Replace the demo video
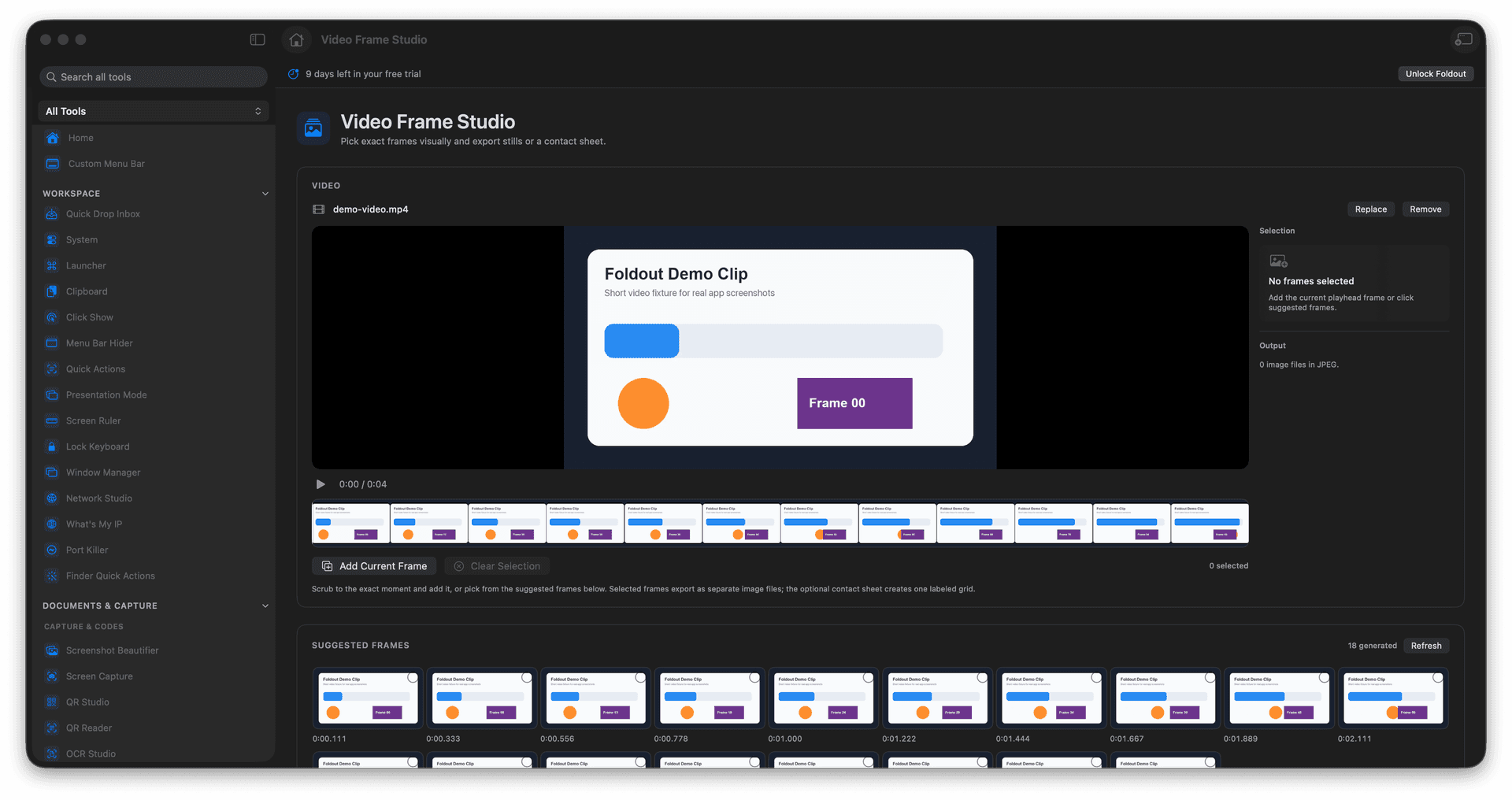The height and width of the screenshot is (800, 1512). pyautogui.click(x=1370, y=209)
